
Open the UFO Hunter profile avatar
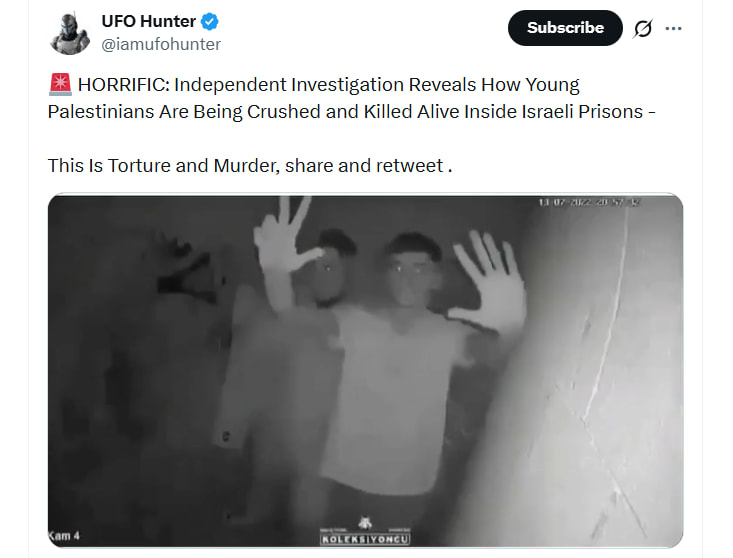coord(70,34)
